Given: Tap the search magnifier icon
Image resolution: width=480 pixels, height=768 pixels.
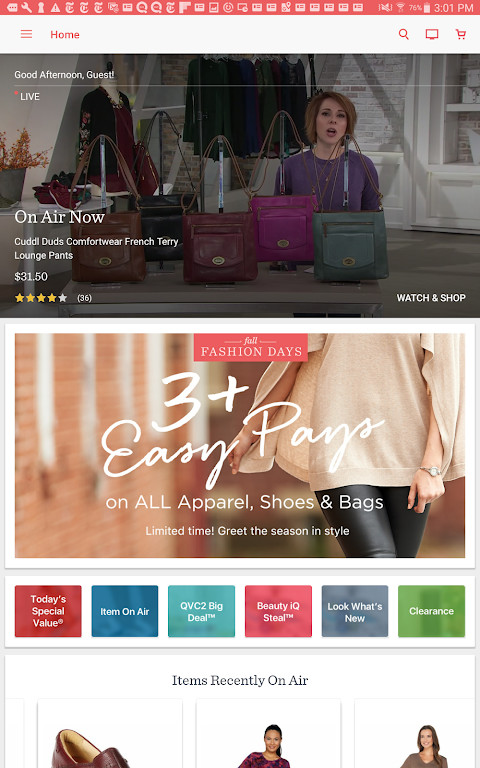Looking at the screenshot, I should [x=404, y=34].
